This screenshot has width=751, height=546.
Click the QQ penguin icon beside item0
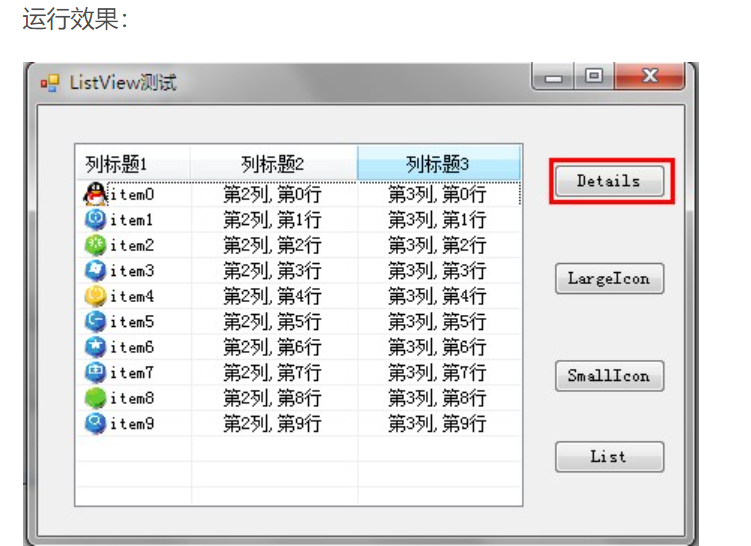pyautogui.click(x=95, y=194)
